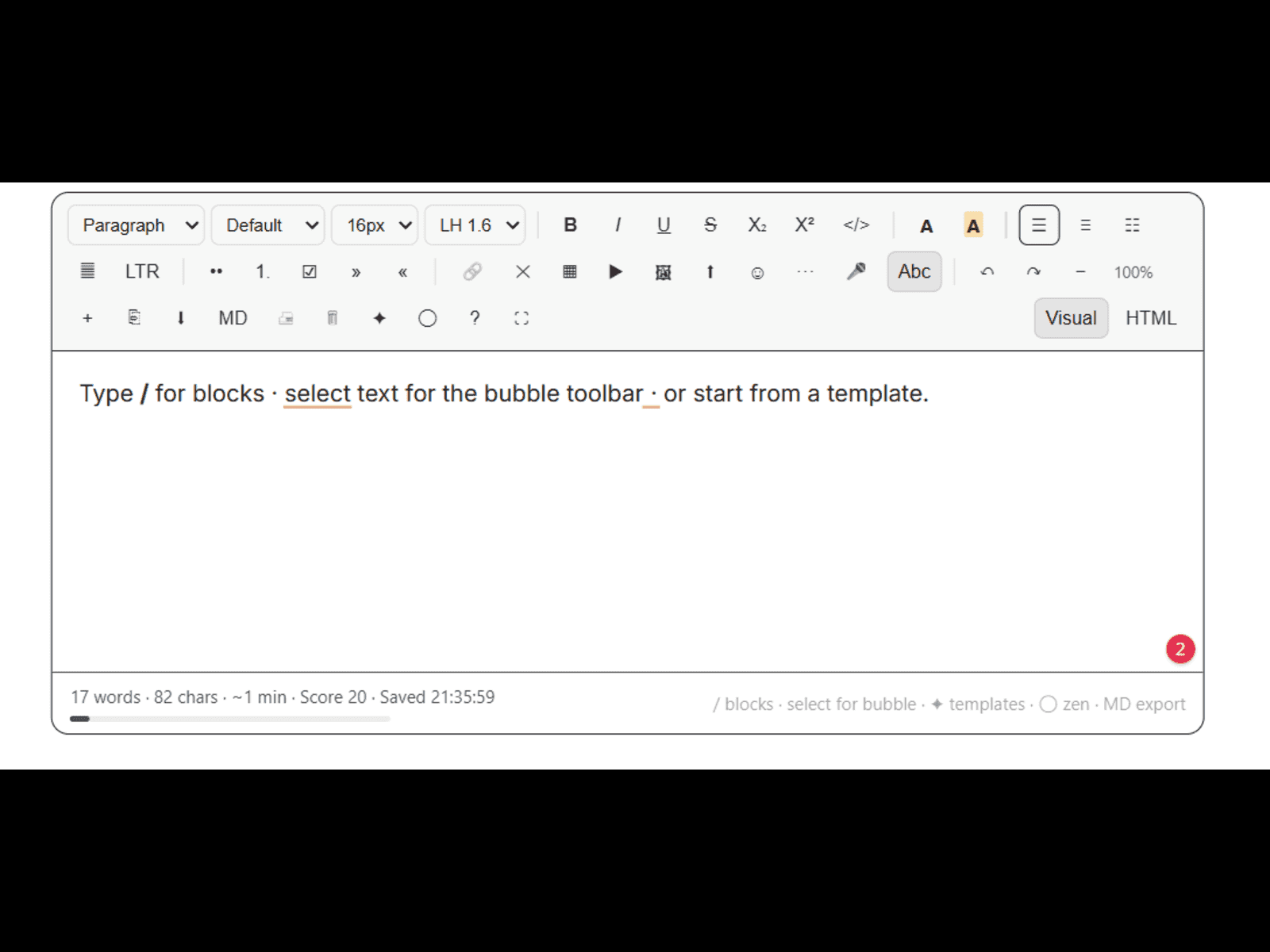The image size is (1270, 952).
Task: Insert a table
Action: point(569,271)
